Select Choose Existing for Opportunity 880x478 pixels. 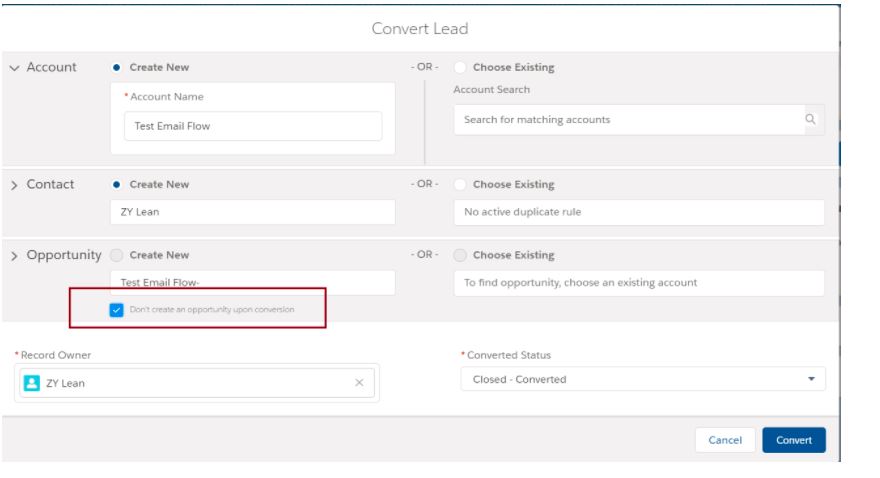tap(460, 255)
